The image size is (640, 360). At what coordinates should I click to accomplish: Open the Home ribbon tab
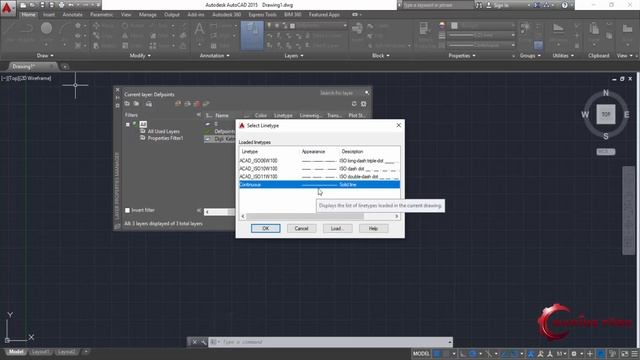coord(28,14)
